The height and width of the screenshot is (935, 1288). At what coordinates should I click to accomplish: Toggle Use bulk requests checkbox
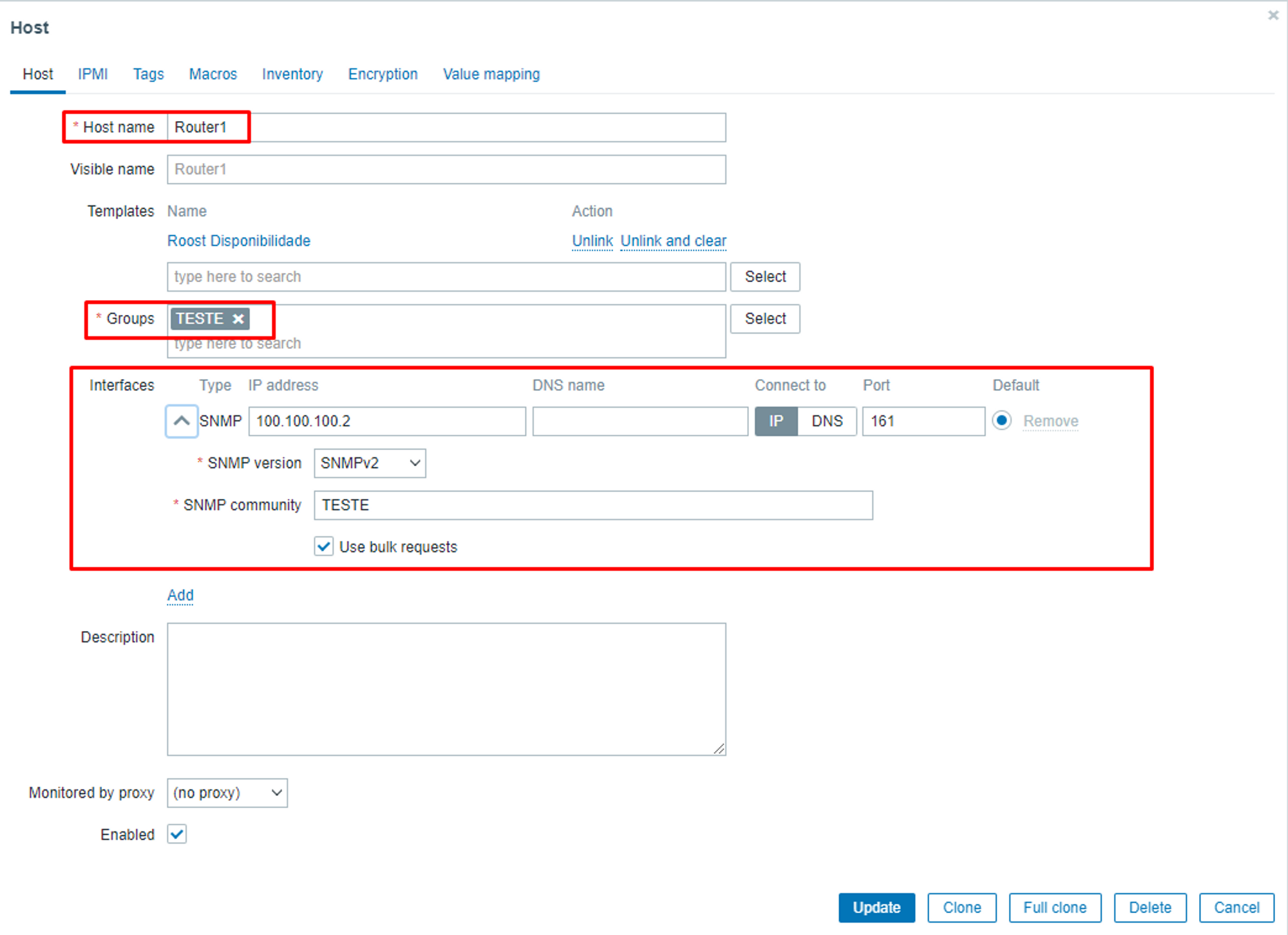click(323, 547)
